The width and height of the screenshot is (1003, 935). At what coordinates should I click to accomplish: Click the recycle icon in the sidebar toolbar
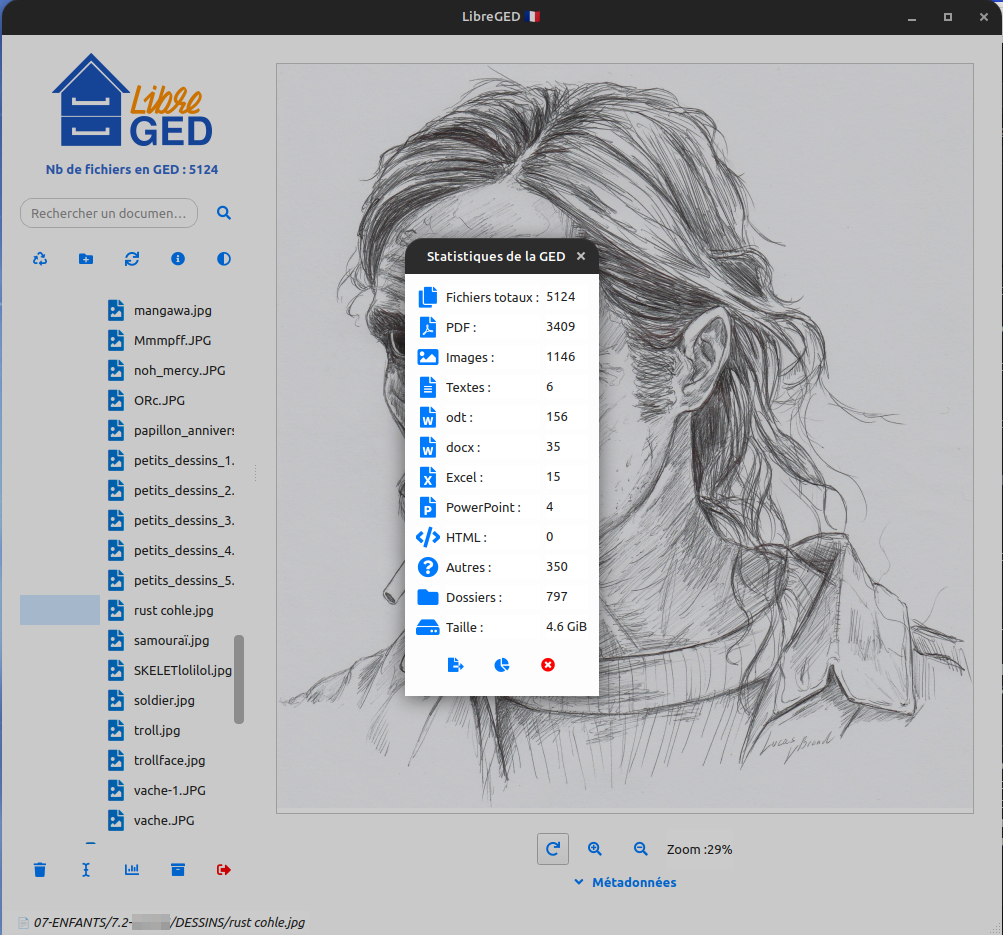pos(40,259)
